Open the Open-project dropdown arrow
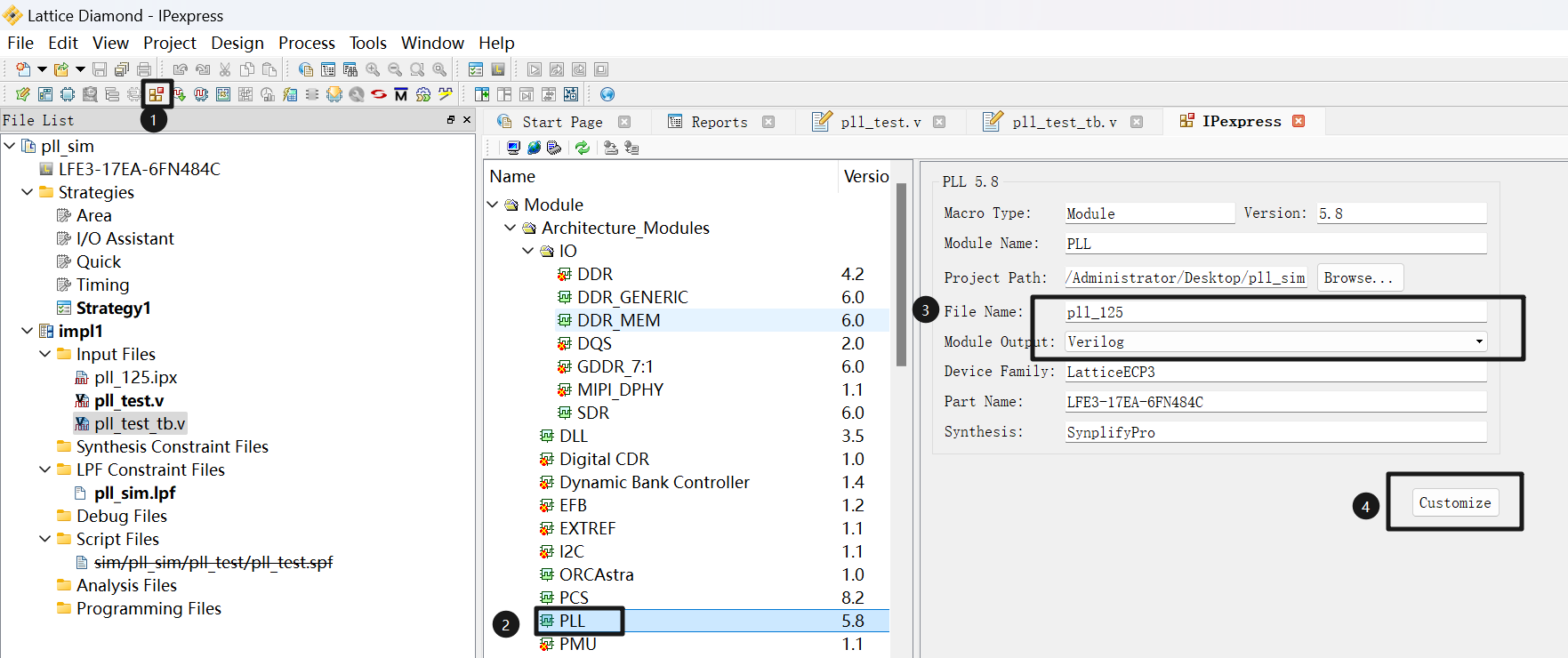The height and width of the screenshot is (658, 1568). tap(80, 69)
